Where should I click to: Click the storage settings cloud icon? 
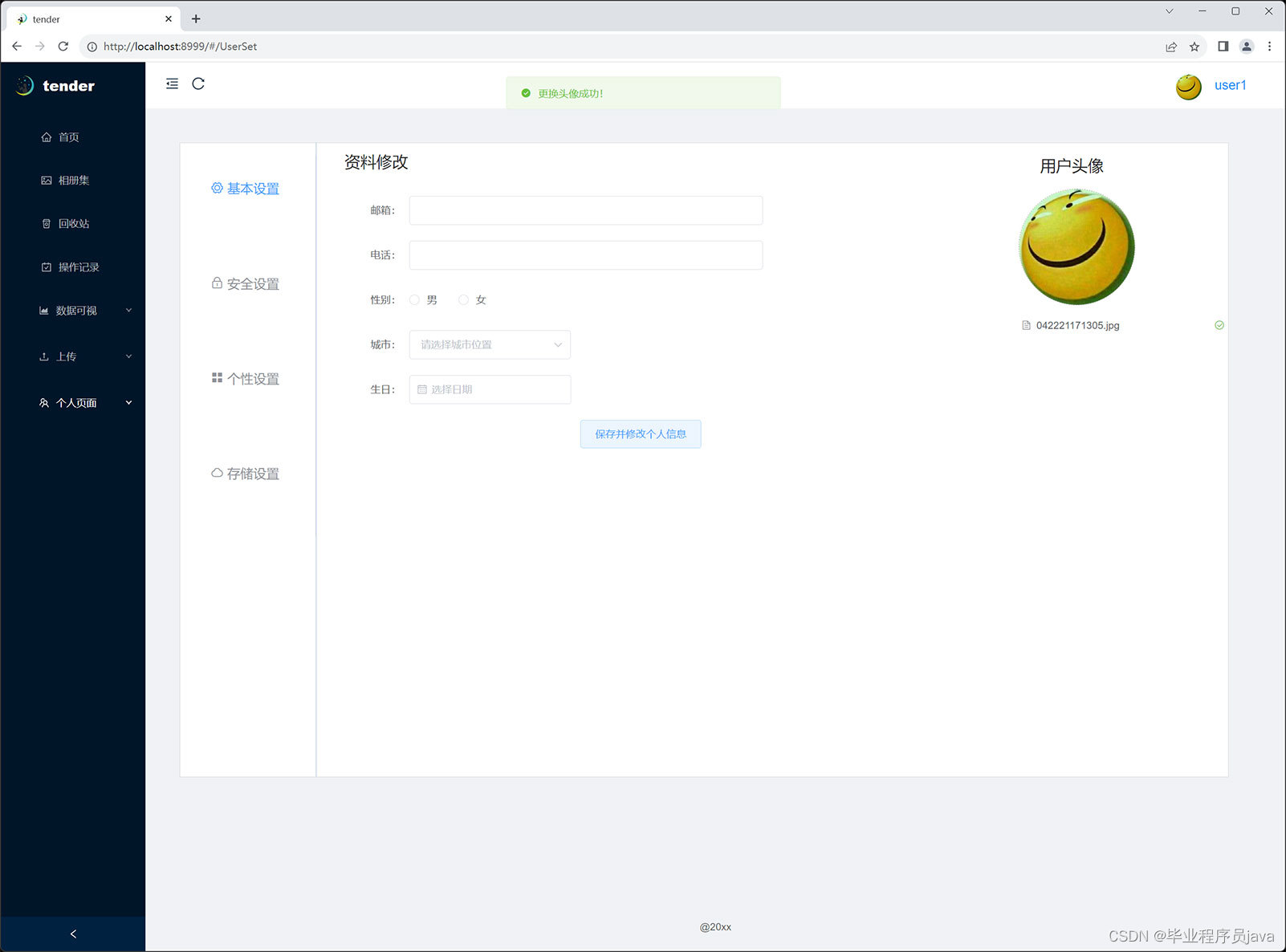click(x=217, y=473)
